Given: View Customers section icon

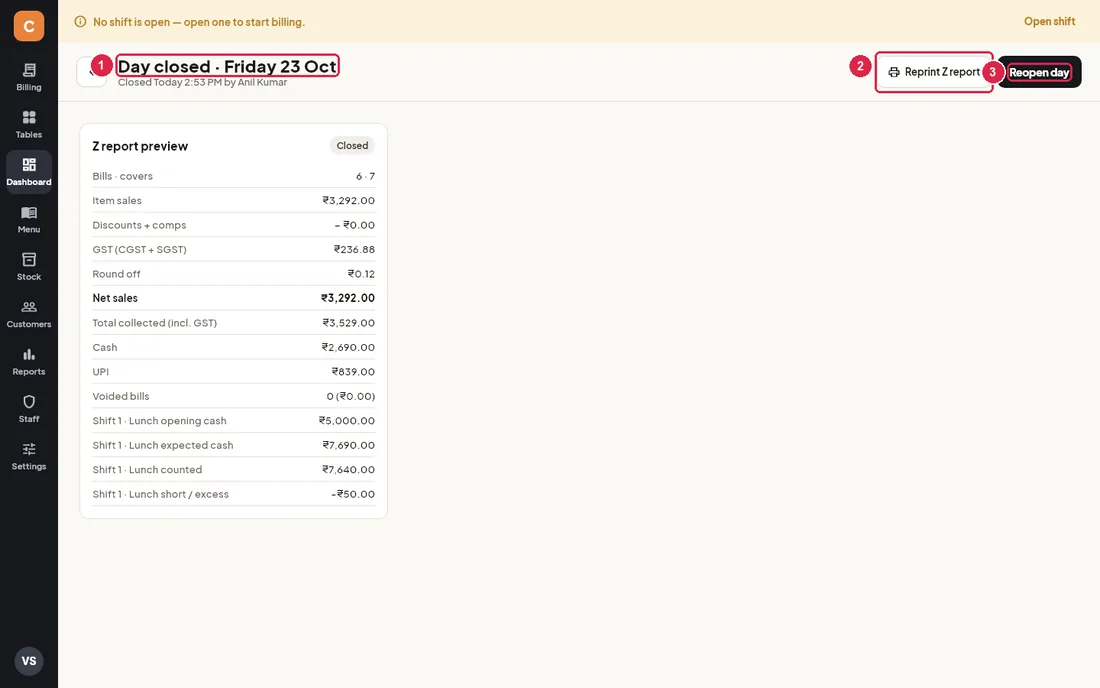Looking at the screenshot, I should pos(29,307).
